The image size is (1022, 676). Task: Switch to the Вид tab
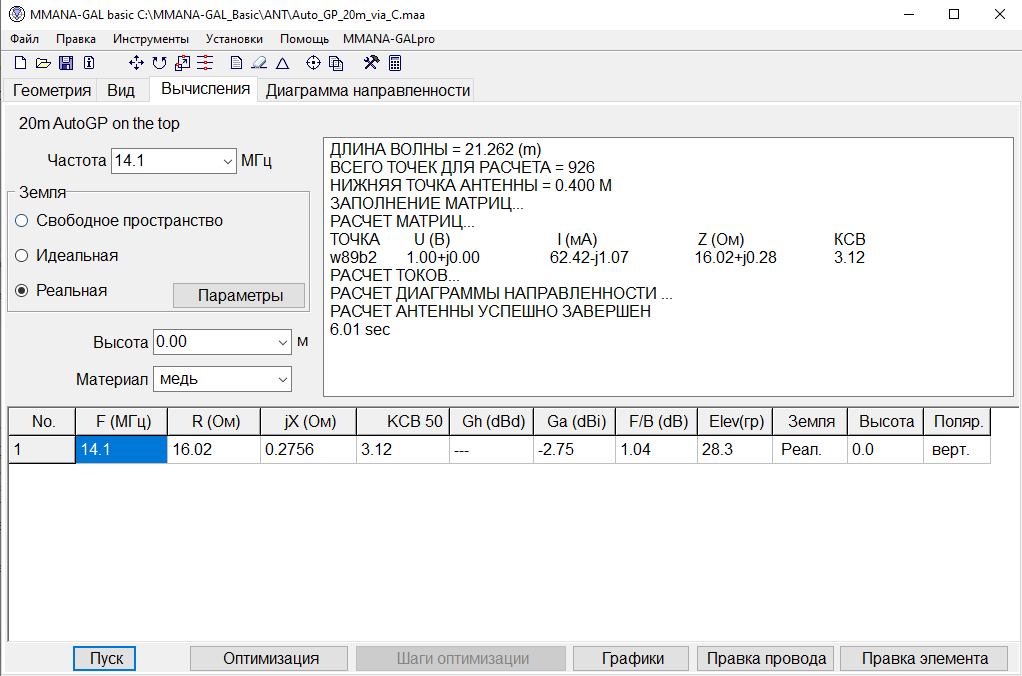121,90
